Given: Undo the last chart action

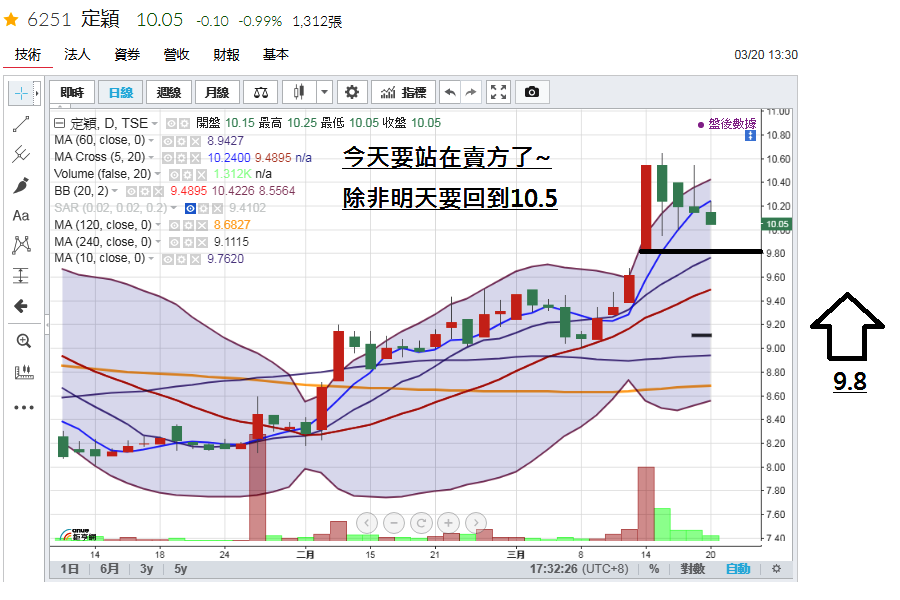Looking at the screenshot, I should point(451,92).
